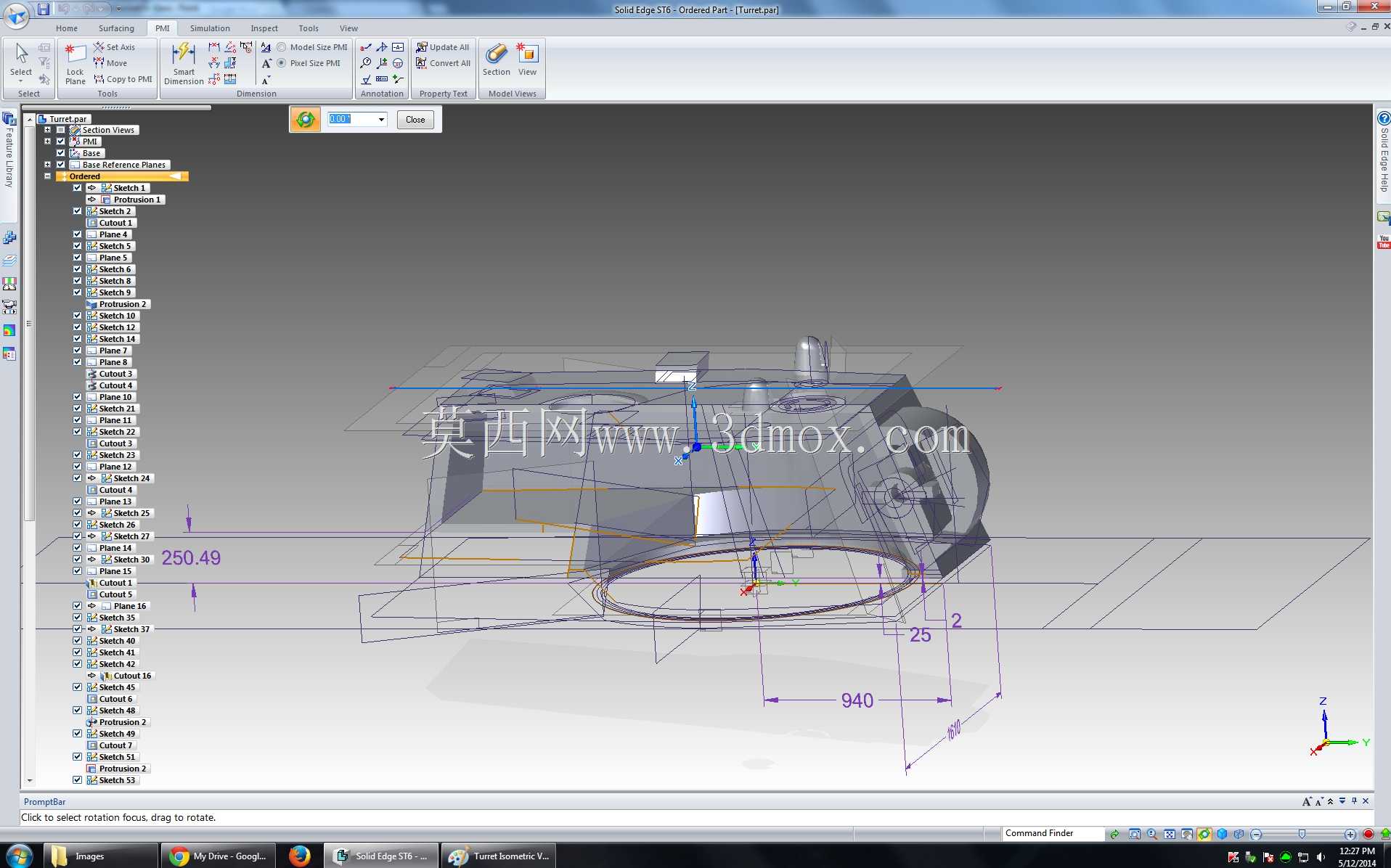1391x868 pixels.
Task: Click the Section model view tool
Action: (x=497, y=60)
